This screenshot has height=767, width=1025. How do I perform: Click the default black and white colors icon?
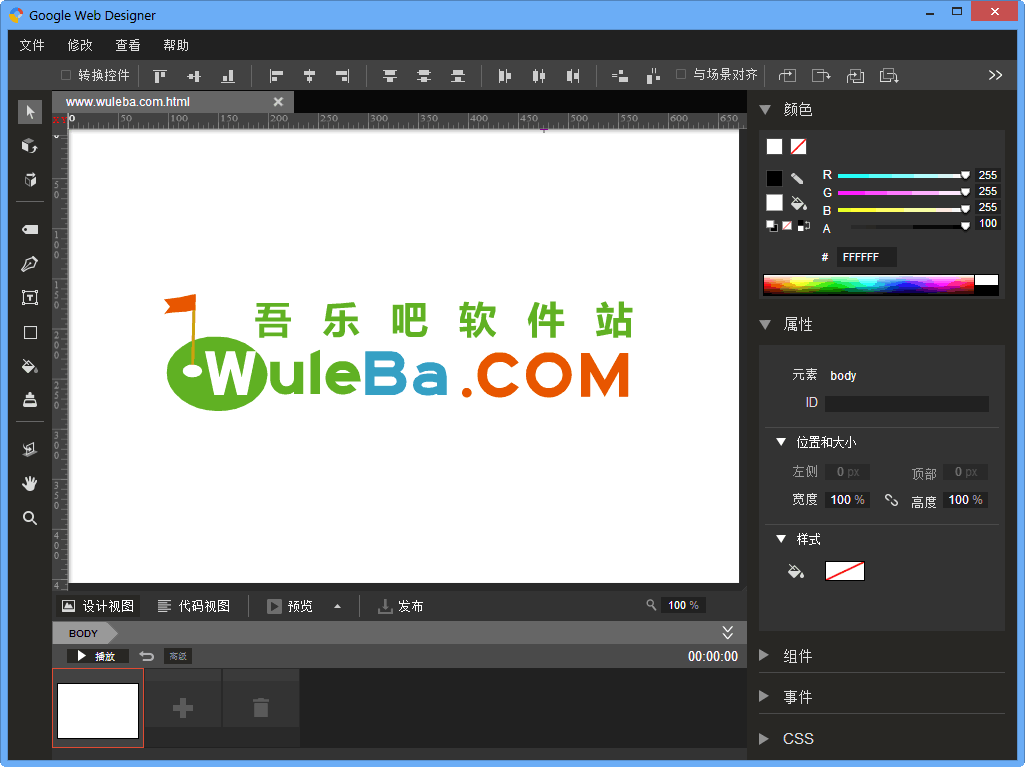click(x=772, y=226)
